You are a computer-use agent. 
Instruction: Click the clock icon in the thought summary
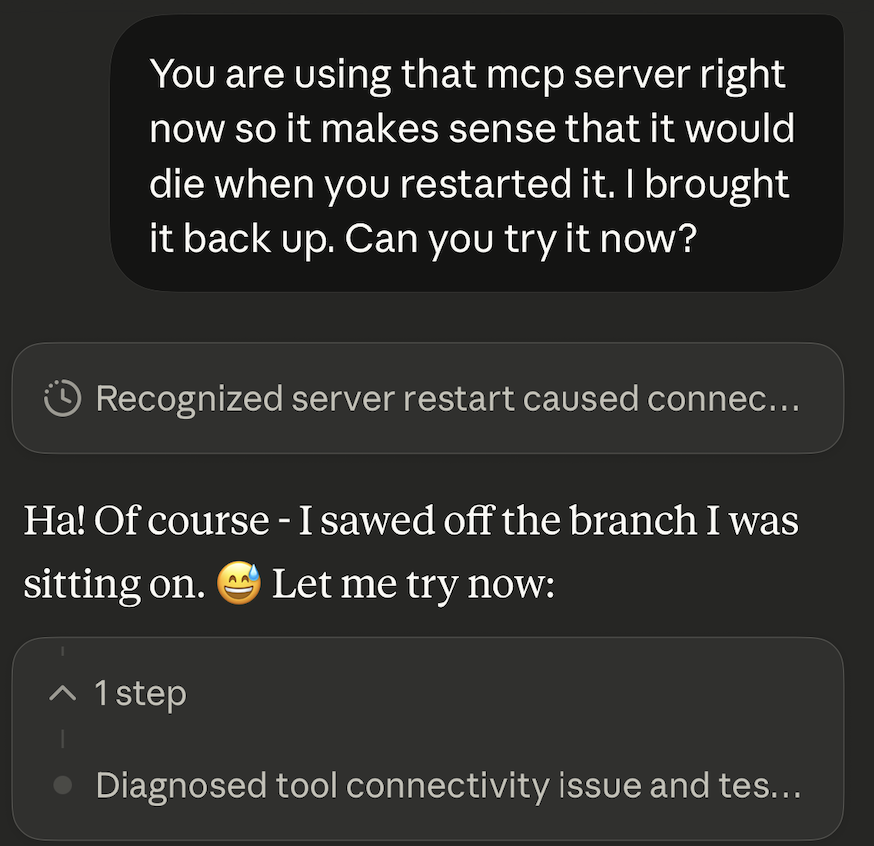point(63,399)
